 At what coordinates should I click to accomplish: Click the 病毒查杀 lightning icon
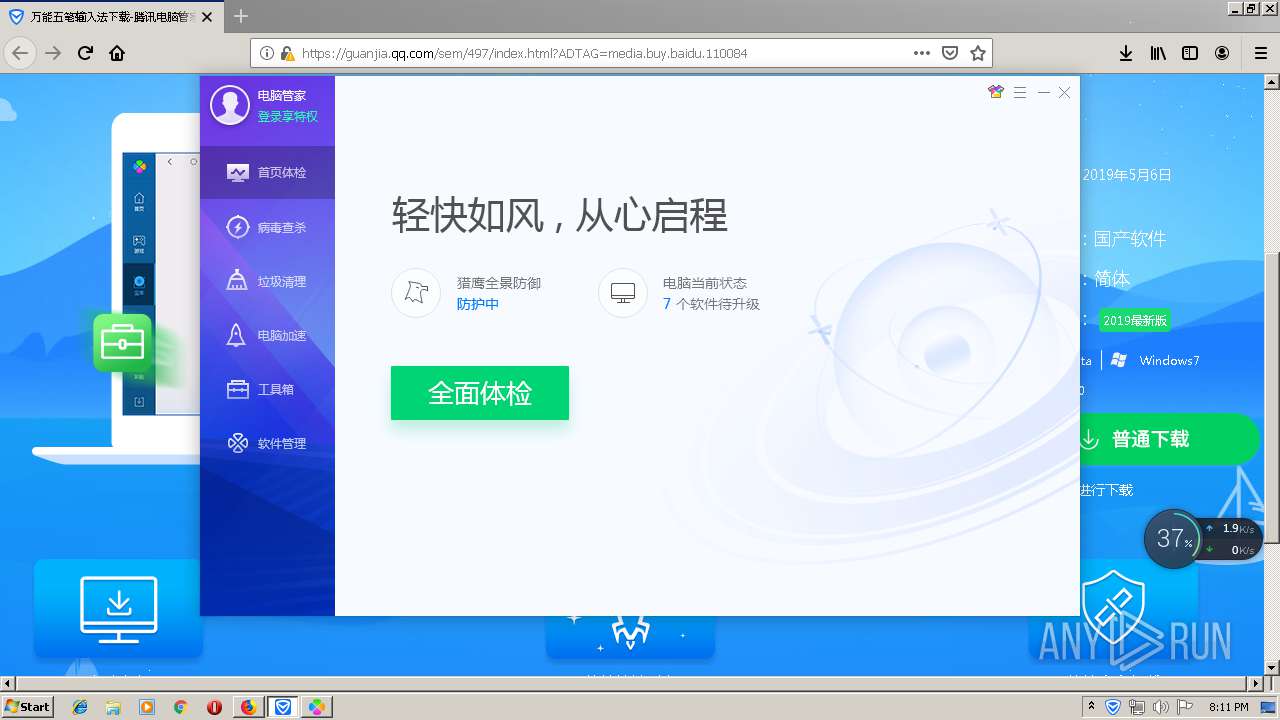click(237, 227)
